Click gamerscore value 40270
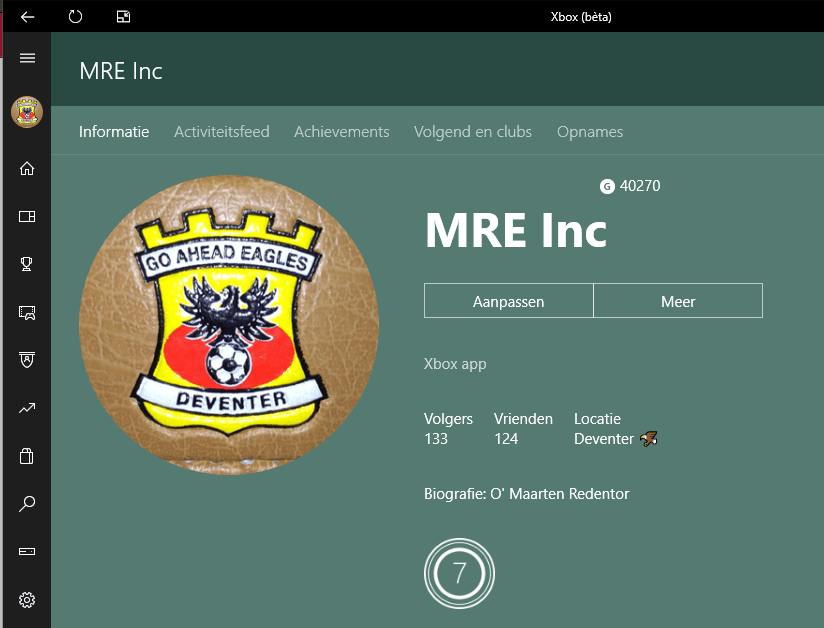This screenshot has width=824, height=628. tap(640, 186)
